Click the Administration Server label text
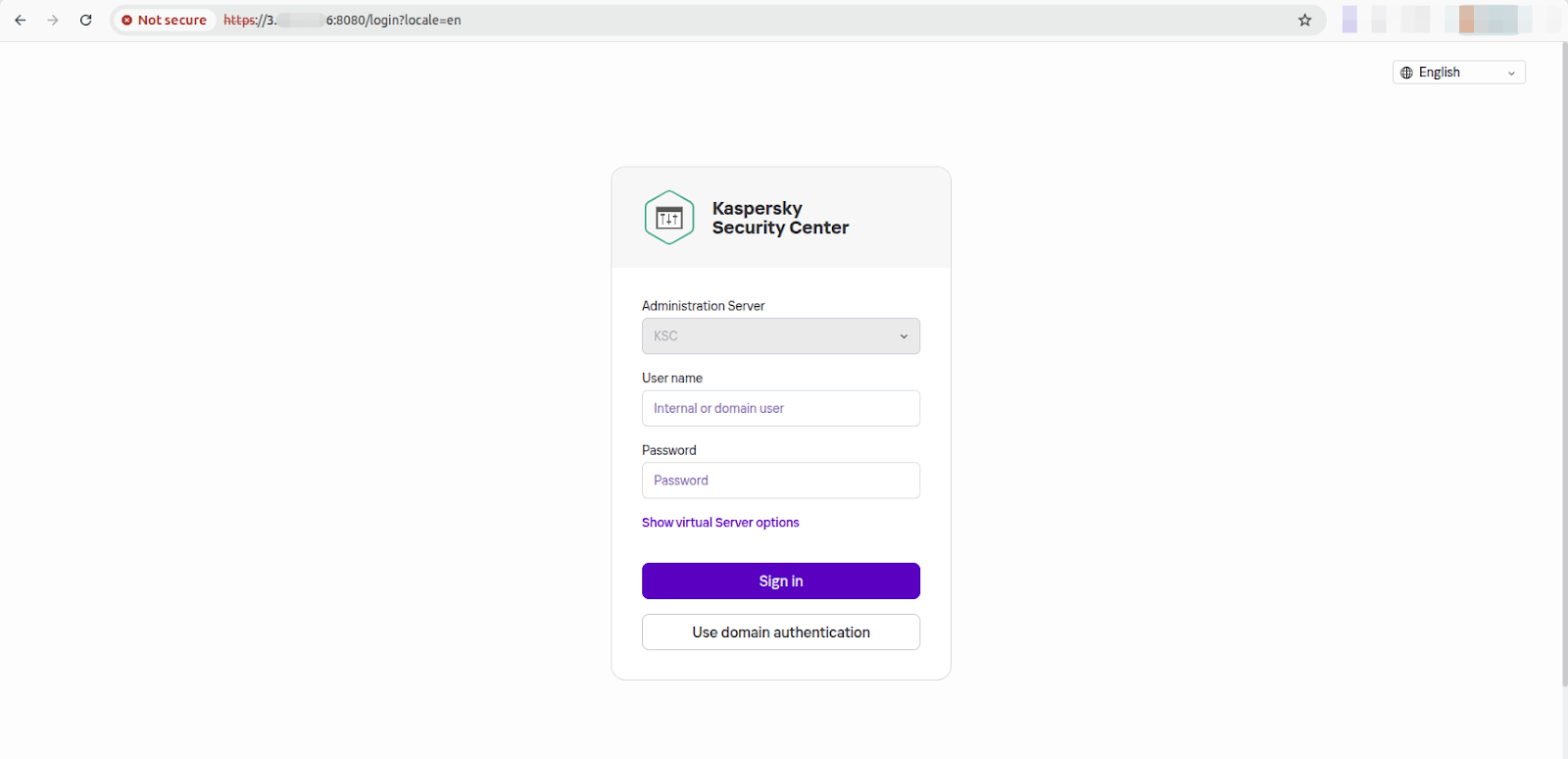This screenshot has width=1568, height=759. pos(703,306)
